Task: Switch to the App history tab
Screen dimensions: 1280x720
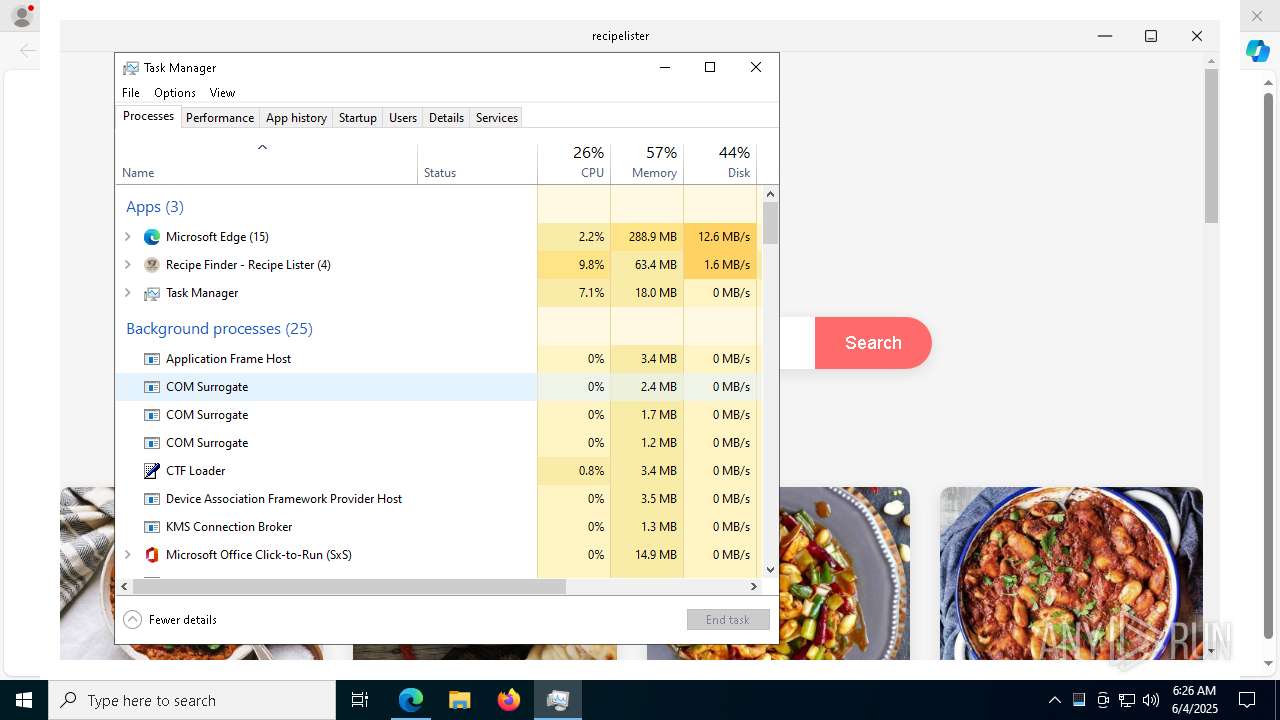Action: click(x=296, y=118)
